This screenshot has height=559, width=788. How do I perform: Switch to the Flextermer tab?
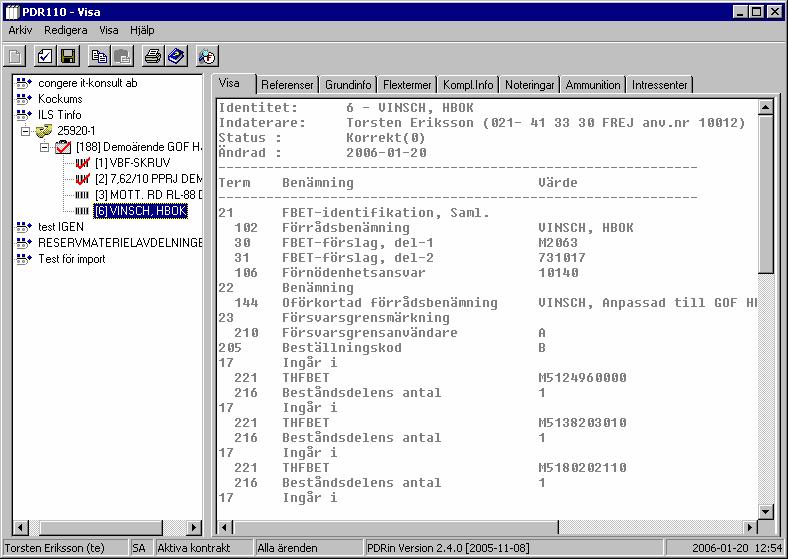407,85
